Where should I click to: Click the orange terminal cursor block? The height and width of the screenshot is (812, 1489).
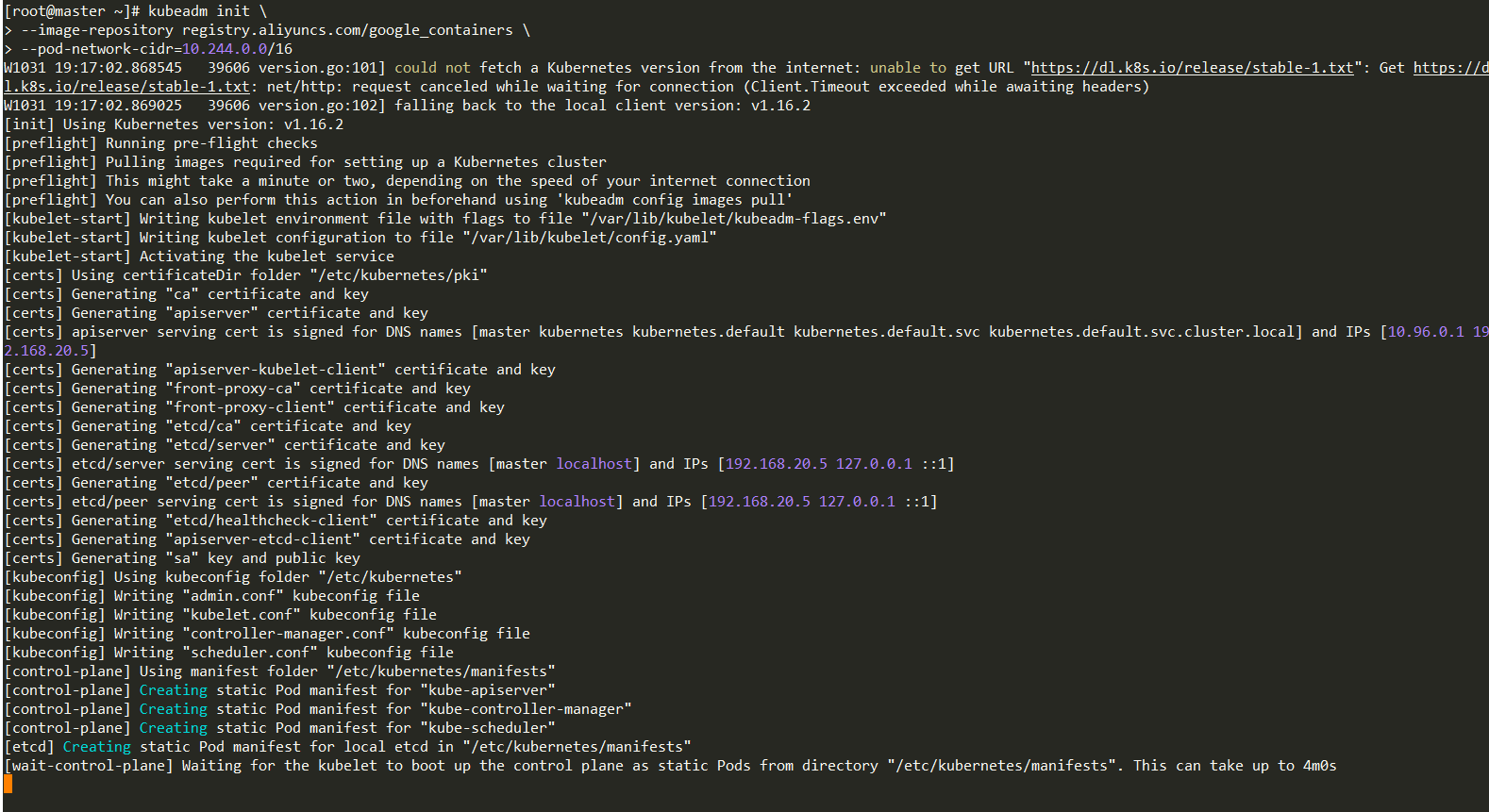[x=8, y=784]
